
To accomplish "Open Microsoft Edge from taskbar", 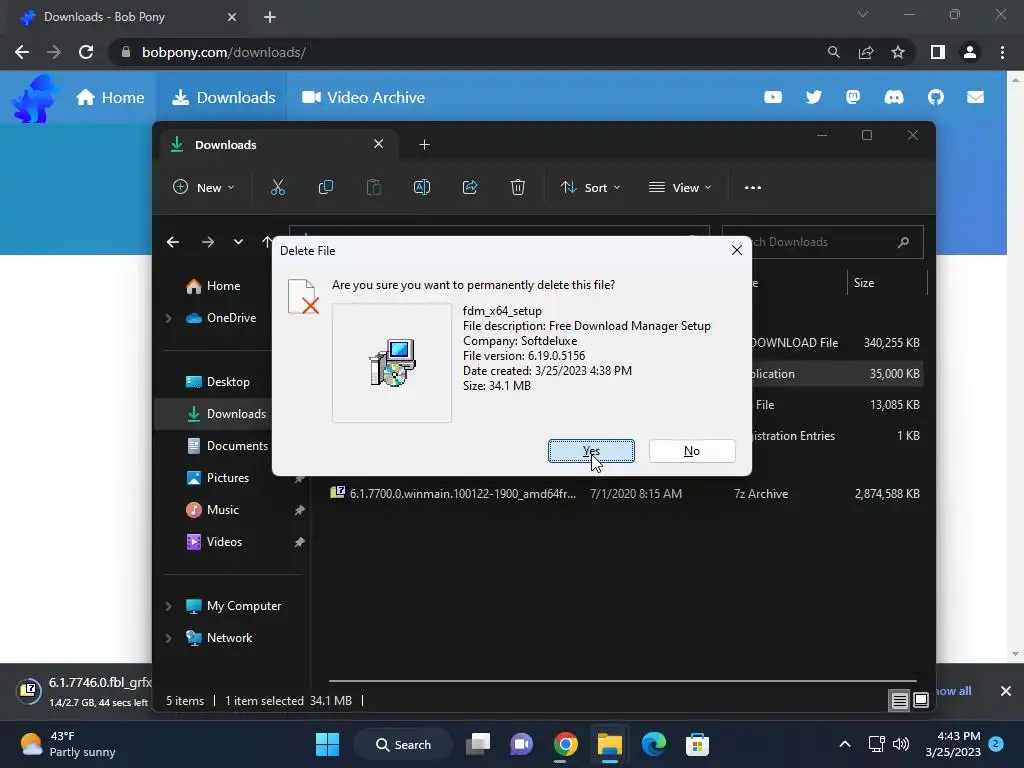I will pos(654,744).
